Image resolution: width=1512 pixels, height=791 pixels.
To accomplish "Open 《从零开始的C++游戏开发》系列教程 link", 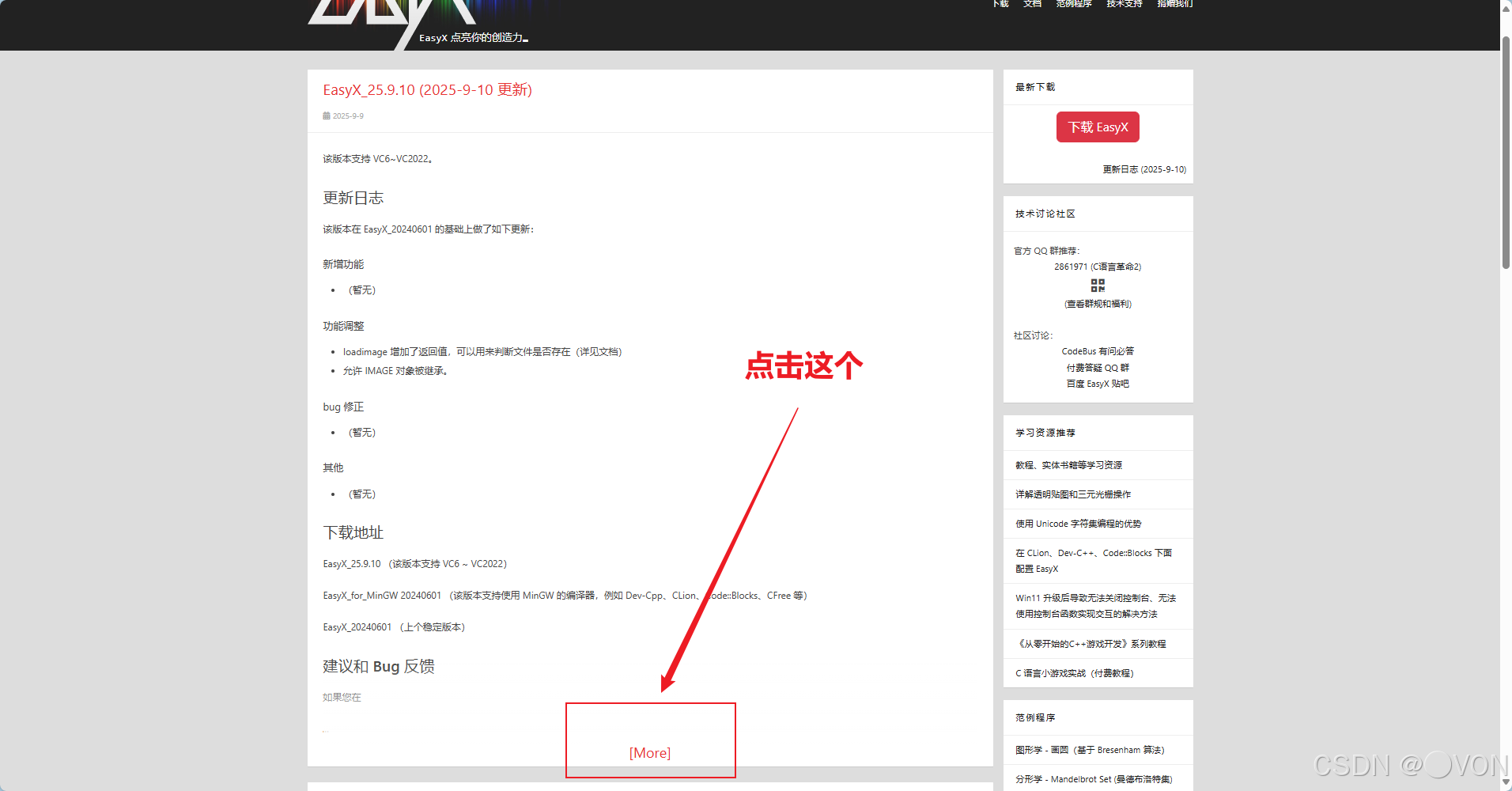I will coord(1091,644).
